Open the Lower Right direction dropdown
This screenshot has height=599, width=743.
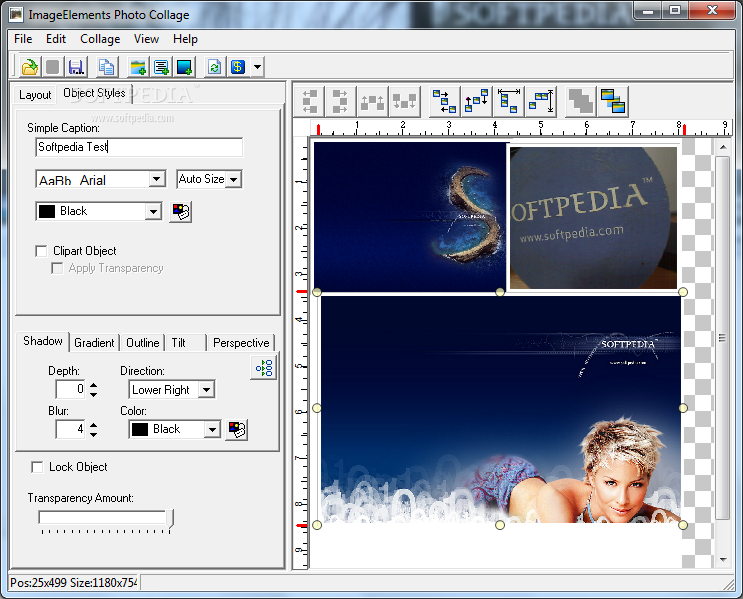(206, 390)
